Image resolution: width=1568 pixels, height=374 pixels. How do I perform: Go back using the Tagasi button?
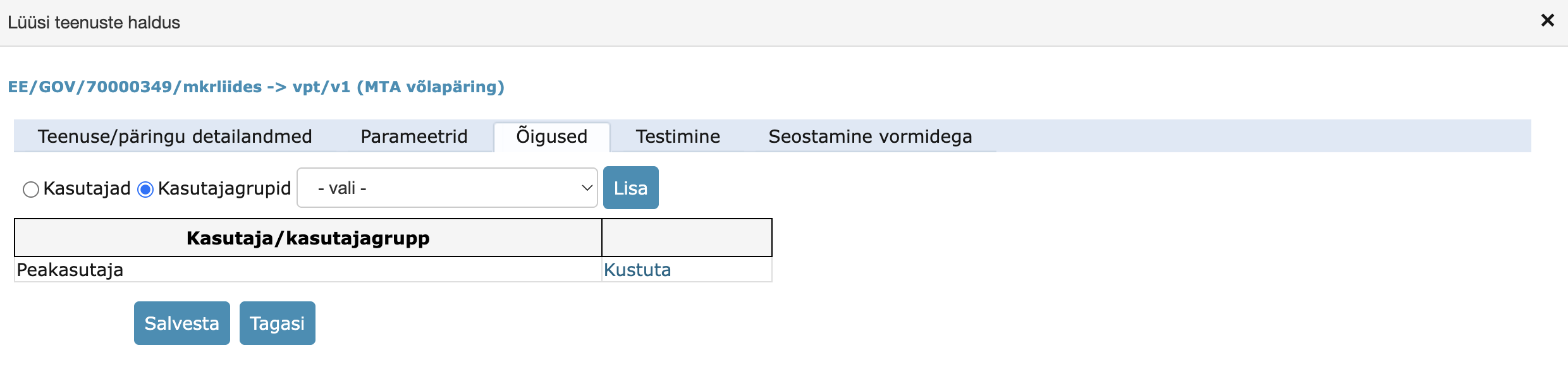tap(277, 323)
